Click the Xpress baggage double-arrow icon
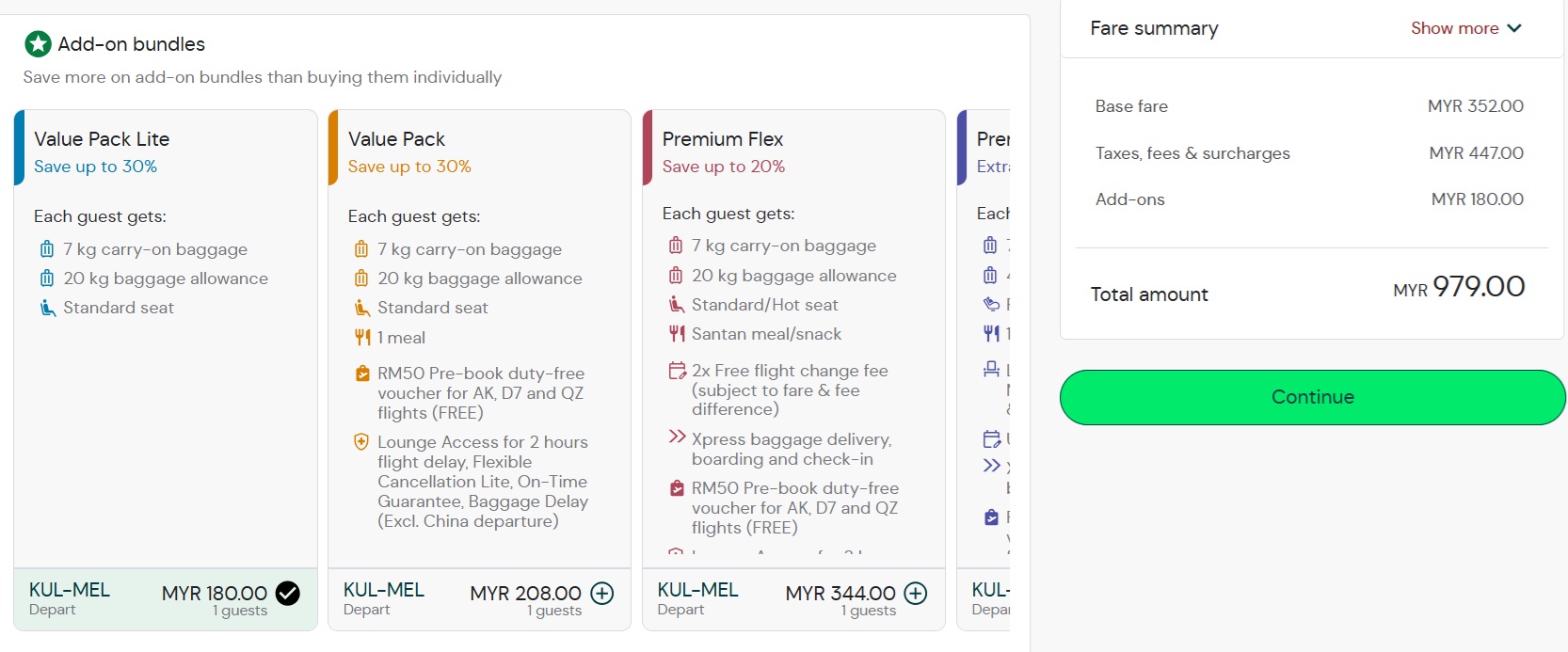1568x652 pixels. click(677, 437)
